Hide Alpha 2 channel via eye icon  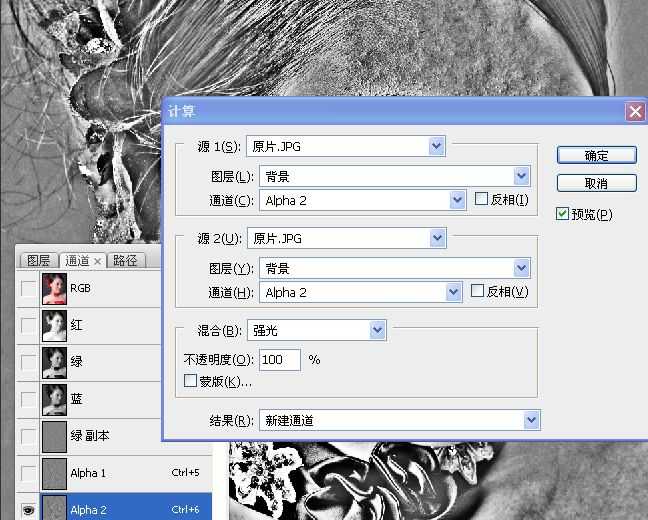pos(28,510)
